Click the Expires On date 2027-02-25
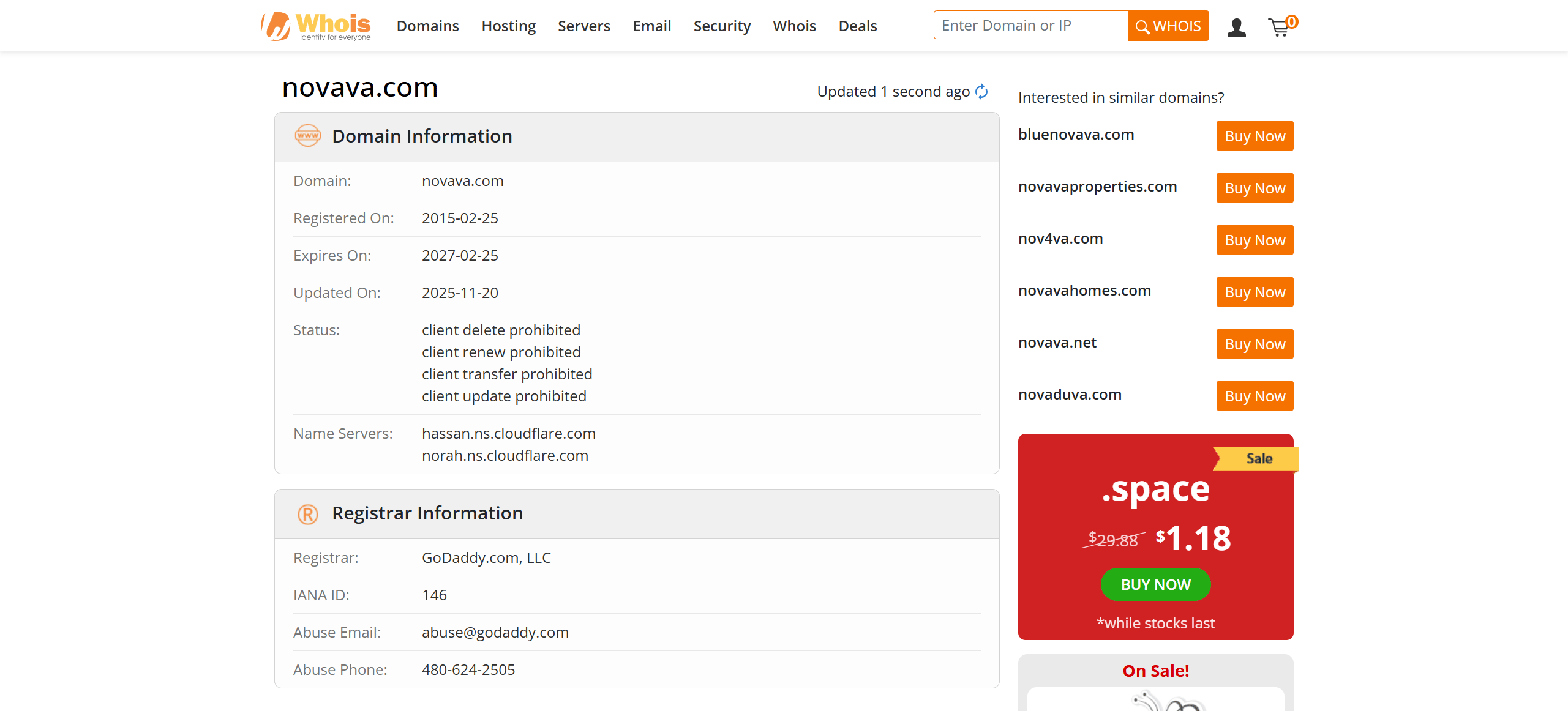 point(460,256)
